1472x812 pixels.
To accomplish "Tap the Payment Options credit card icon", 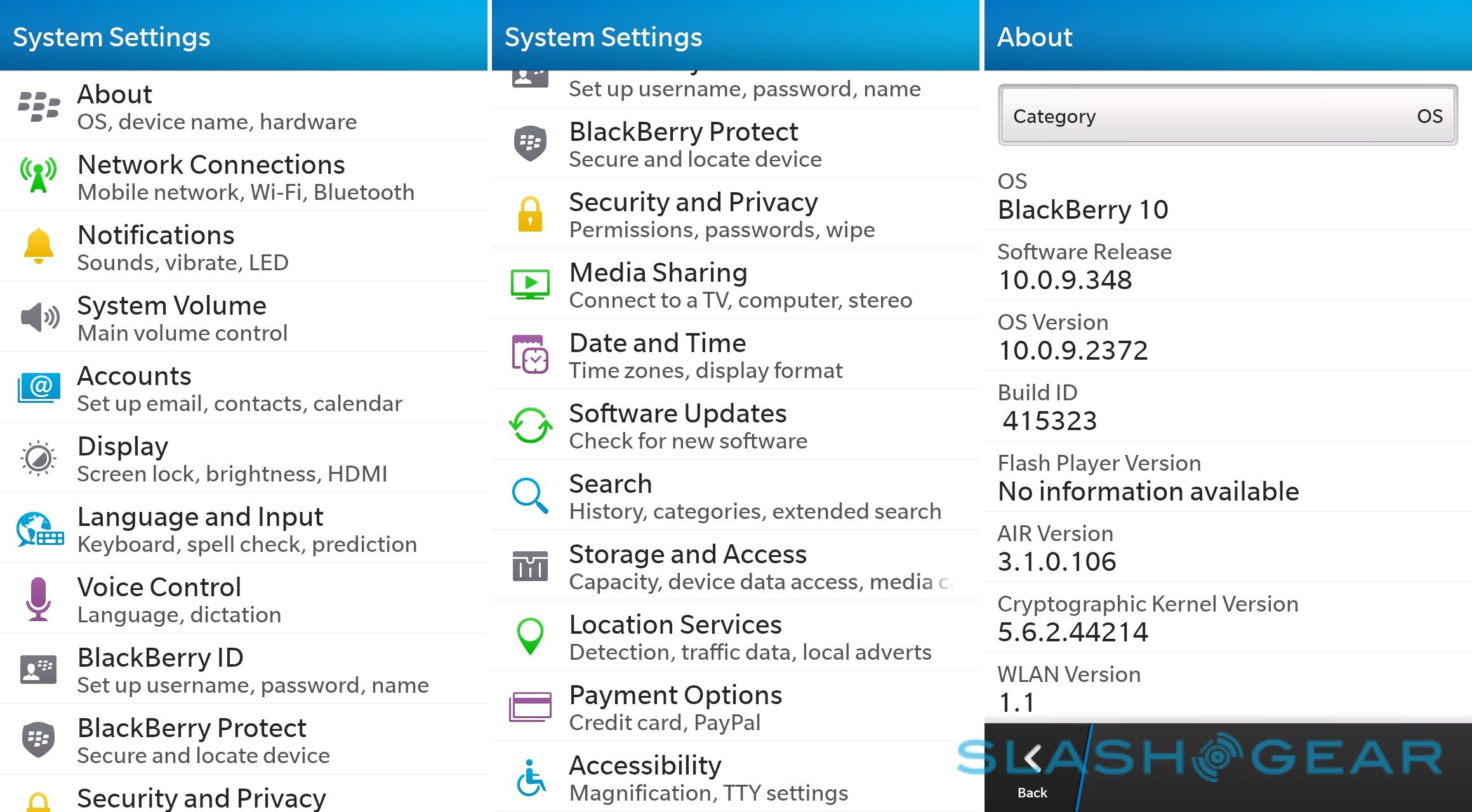I will click(530, 707).
